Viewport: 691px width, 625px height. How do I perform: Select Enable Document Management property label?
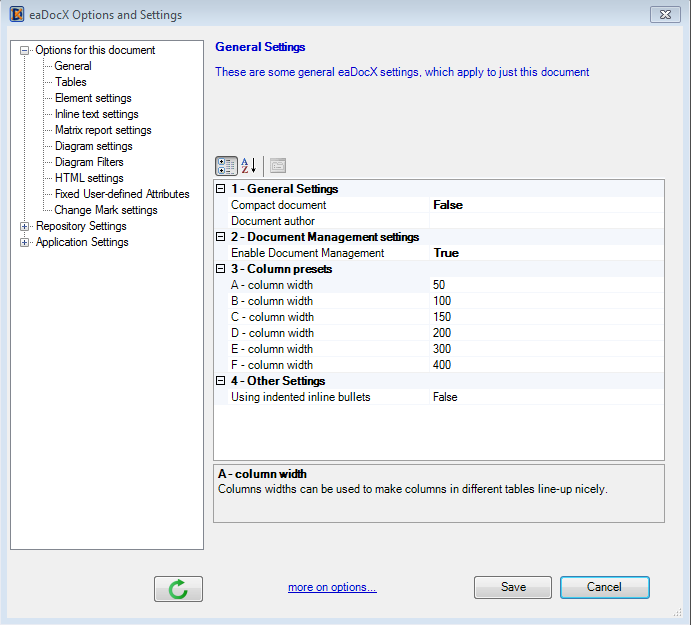click(x=308, y=253)
